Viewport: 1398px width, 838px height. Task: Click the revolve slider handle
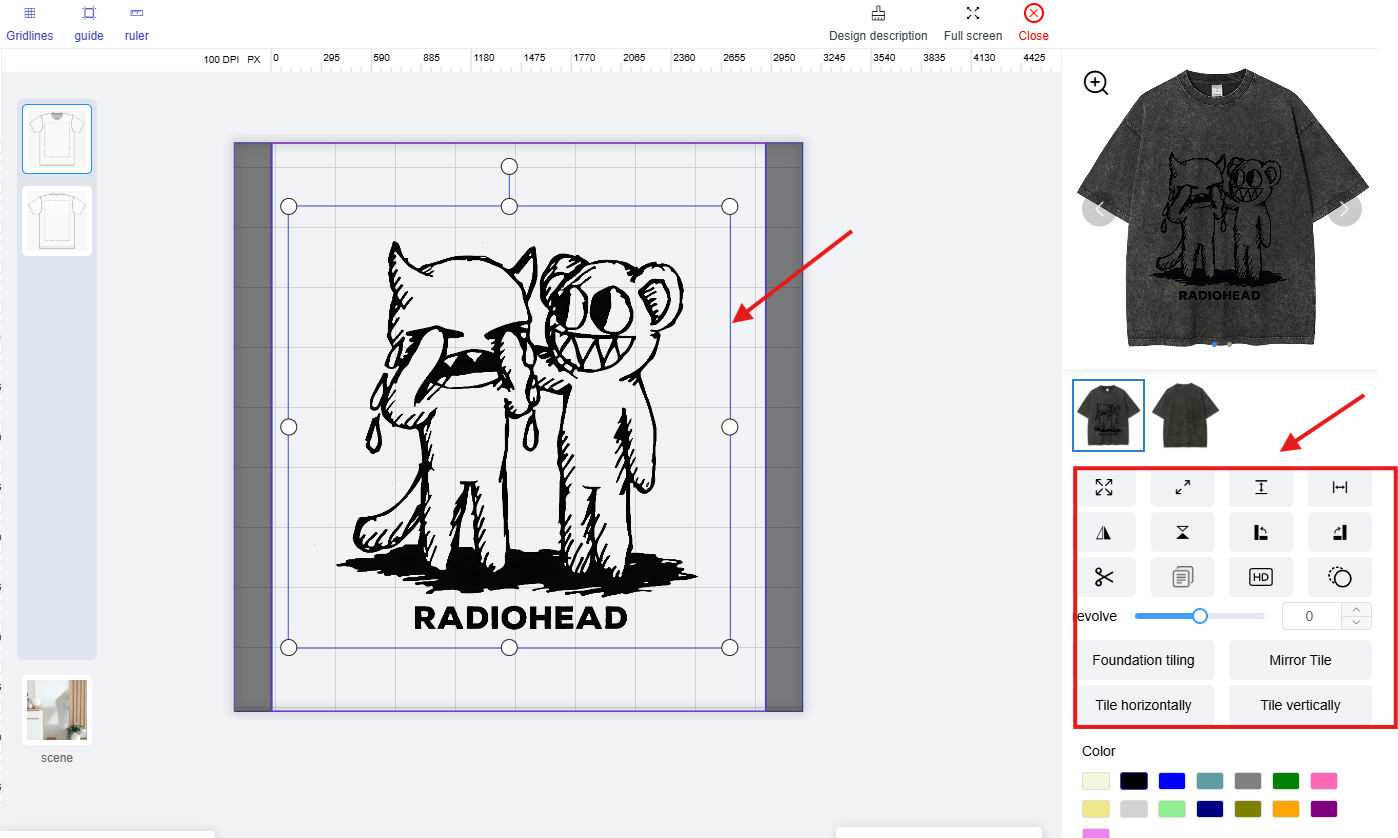pyautogui.click(x=1200, y=616)
